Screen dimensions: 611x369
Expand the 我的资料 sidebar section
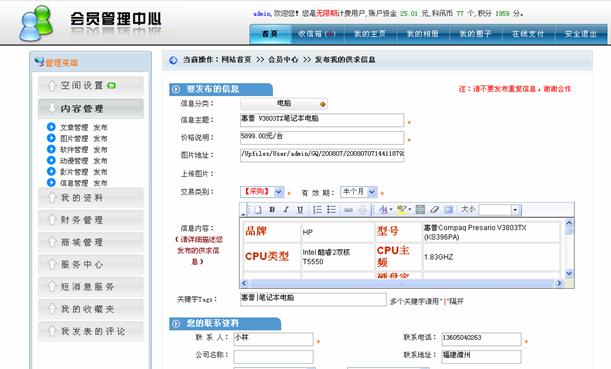click(x=91, y=198)
